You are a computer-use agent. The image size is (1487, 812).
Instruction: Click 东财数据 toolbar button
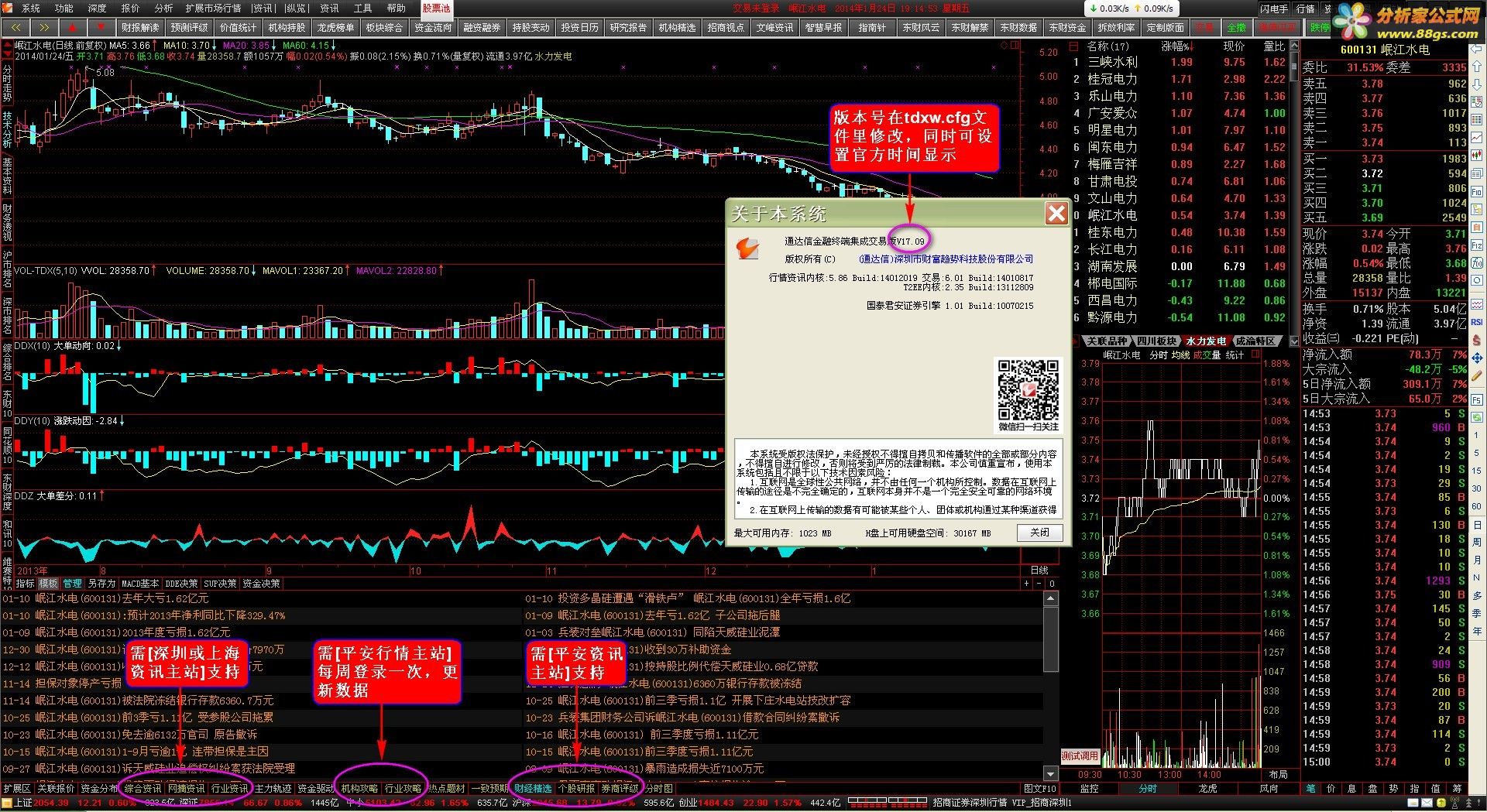pyautogui.click(x=1018, y=27)
